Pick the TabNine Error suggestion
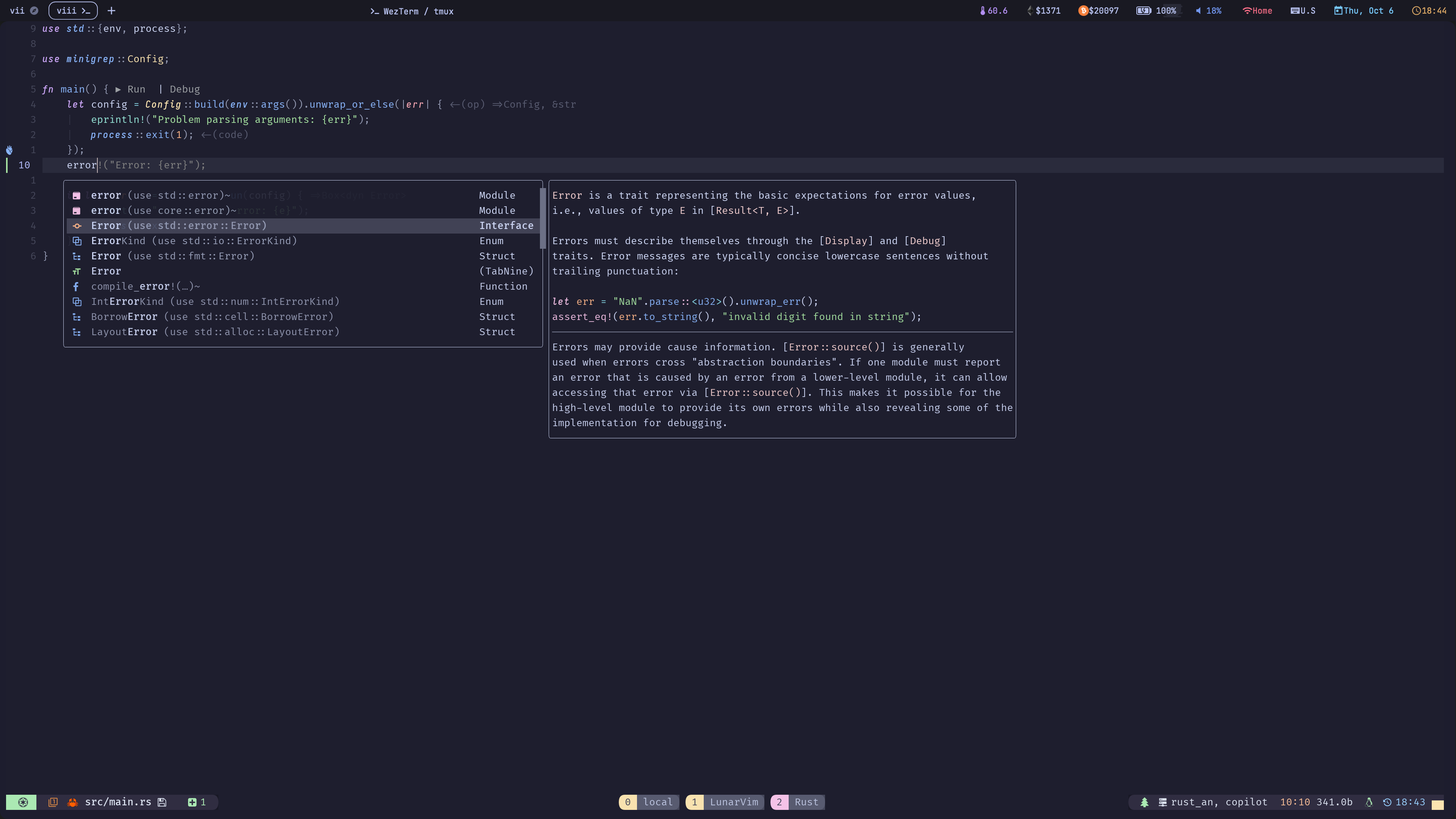The width and height of the screenshot is (1456, 819). click(106, 271)
